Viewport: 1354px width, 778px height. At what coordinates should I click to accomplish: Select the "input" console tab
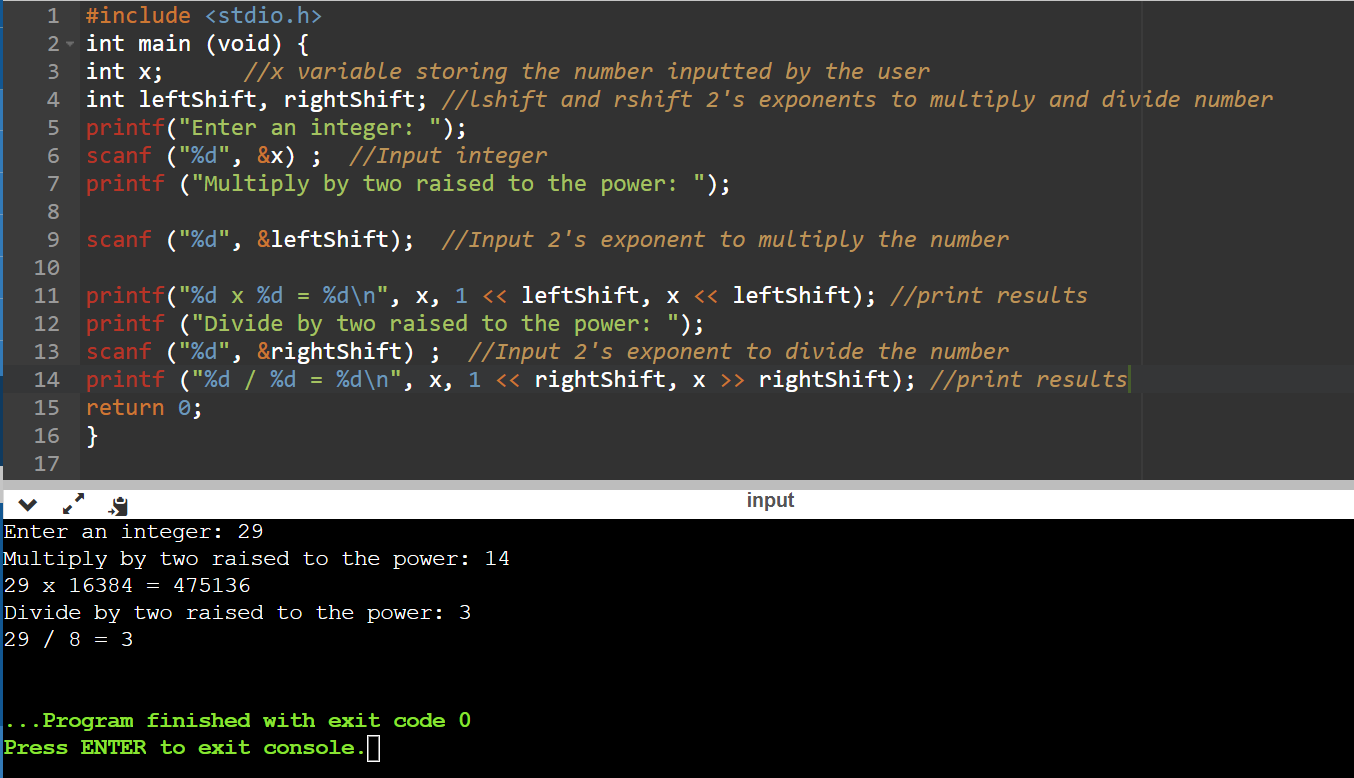pos(770,500)
